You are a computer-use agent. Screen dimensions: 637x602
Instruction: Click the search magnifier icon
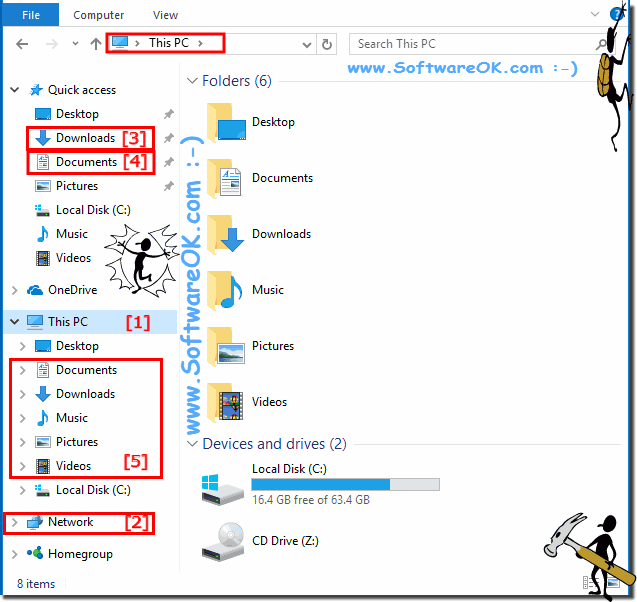click(601, 44)
